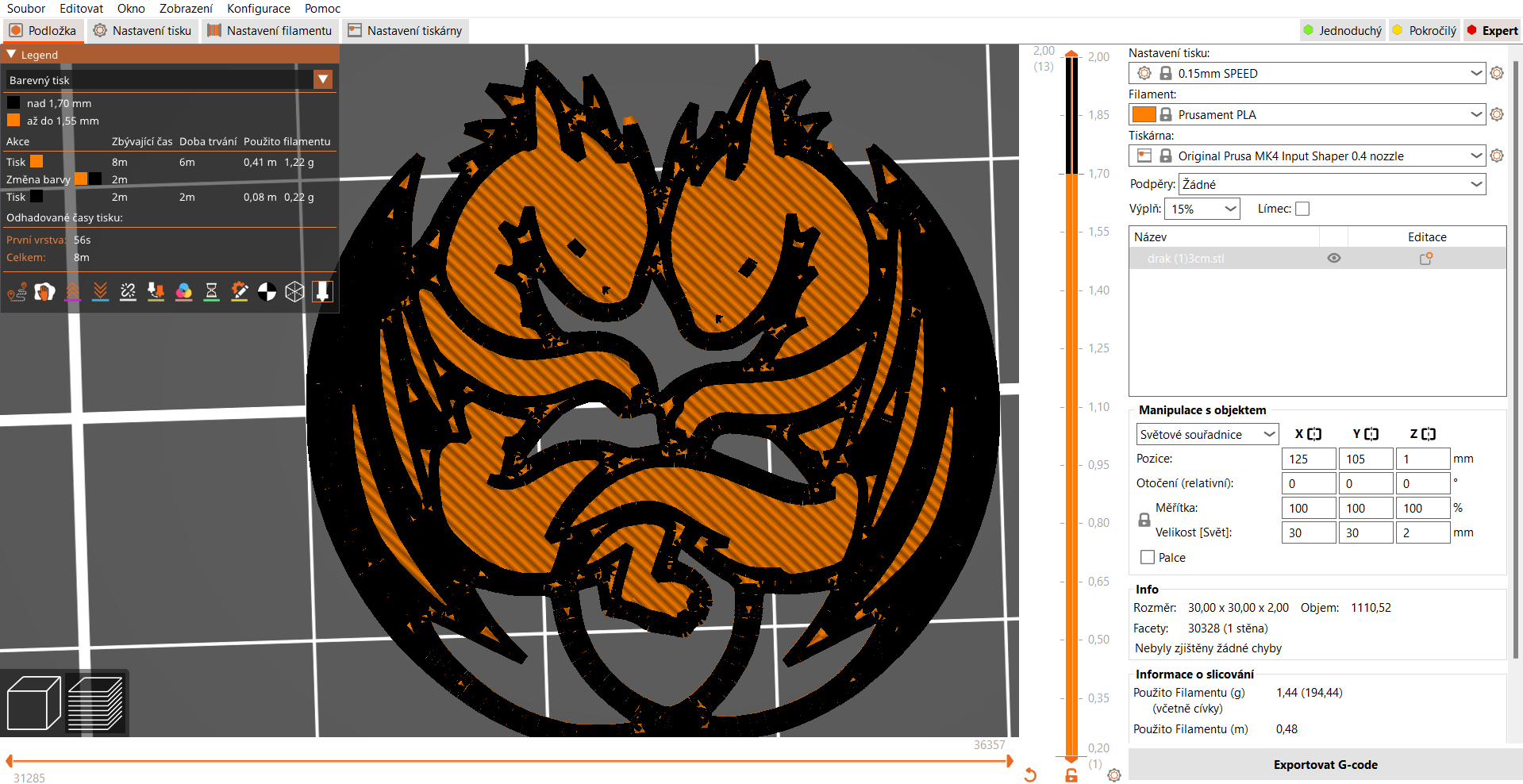Toggle visibility eye of drak (1)3cm.stl
Screen dimensions: 1523x784
pyautogui.click(x=1334, y=259)
